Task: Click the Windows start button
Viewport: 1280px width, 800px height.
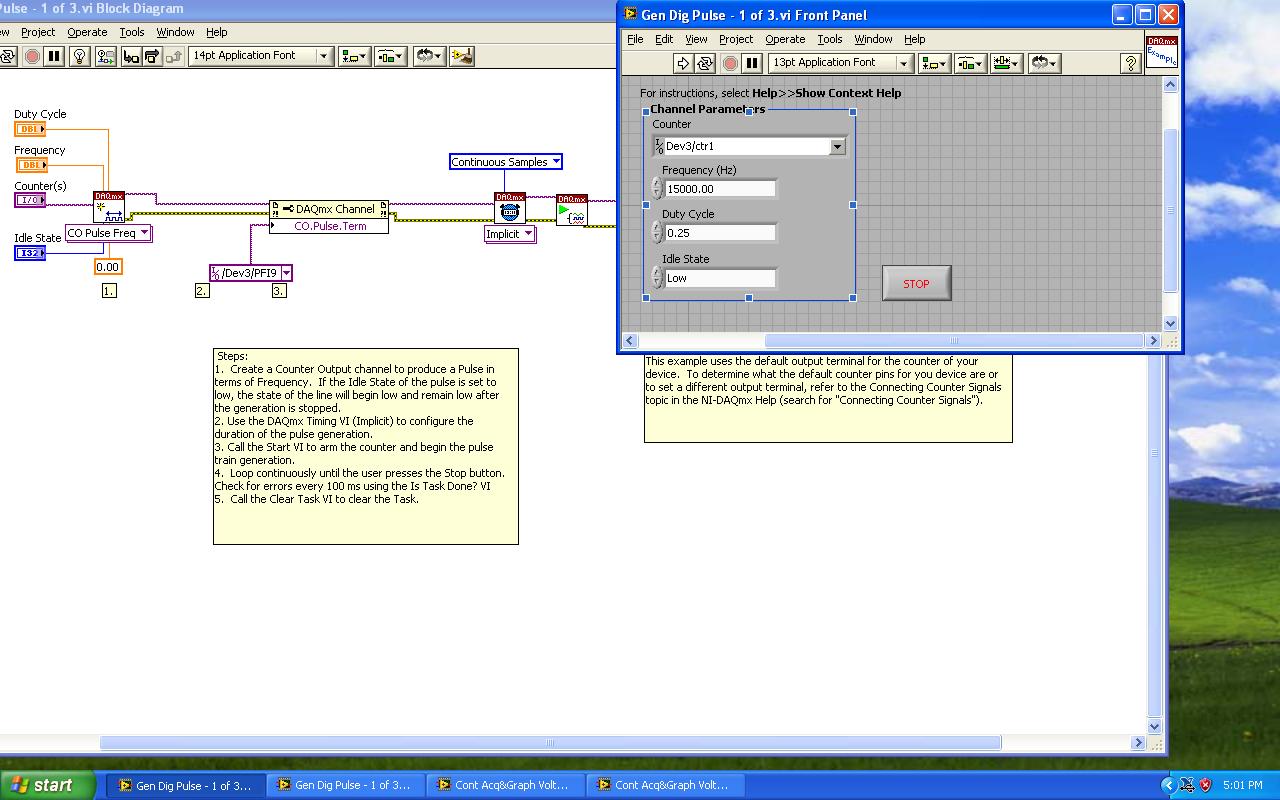Action: 47,785
